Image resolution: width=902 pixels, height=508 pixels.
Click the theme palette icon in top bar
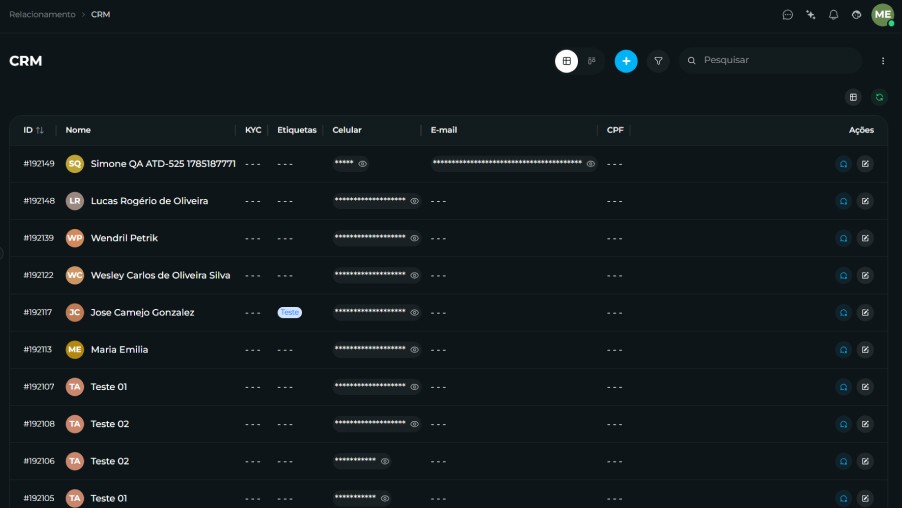857,15
